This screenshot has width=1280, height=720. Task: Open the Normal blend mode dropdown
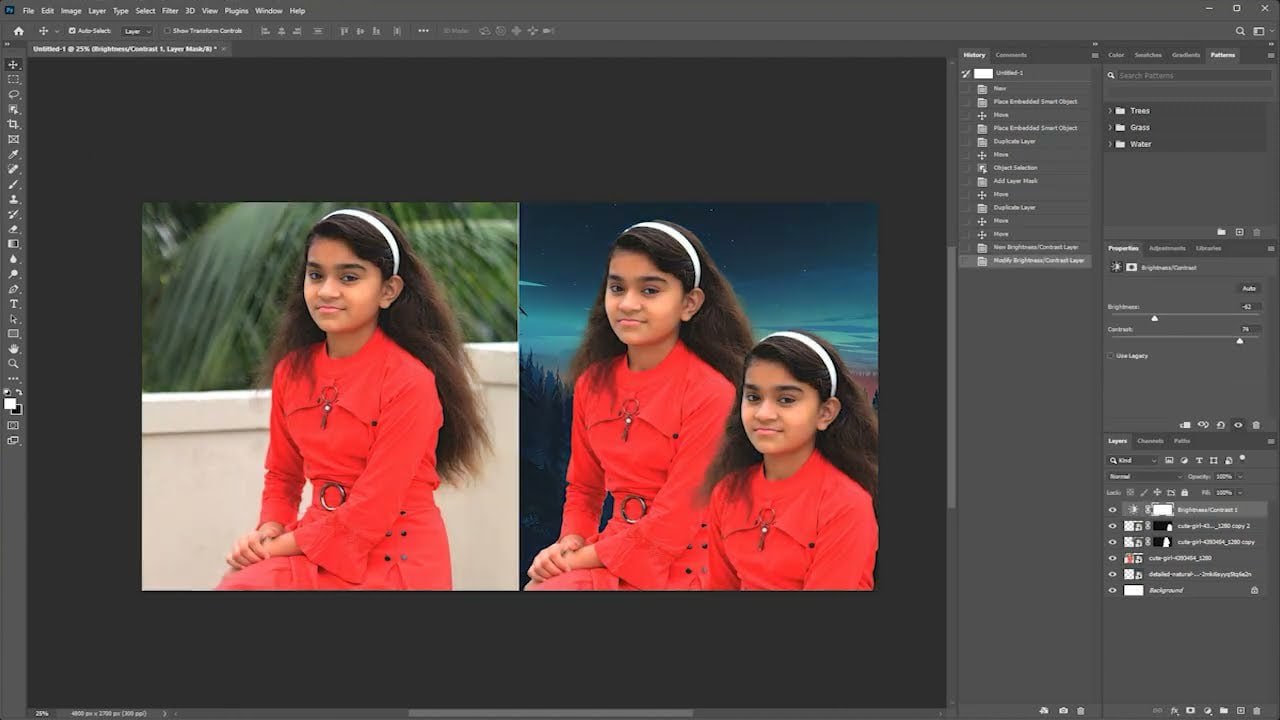[1144, 476]
